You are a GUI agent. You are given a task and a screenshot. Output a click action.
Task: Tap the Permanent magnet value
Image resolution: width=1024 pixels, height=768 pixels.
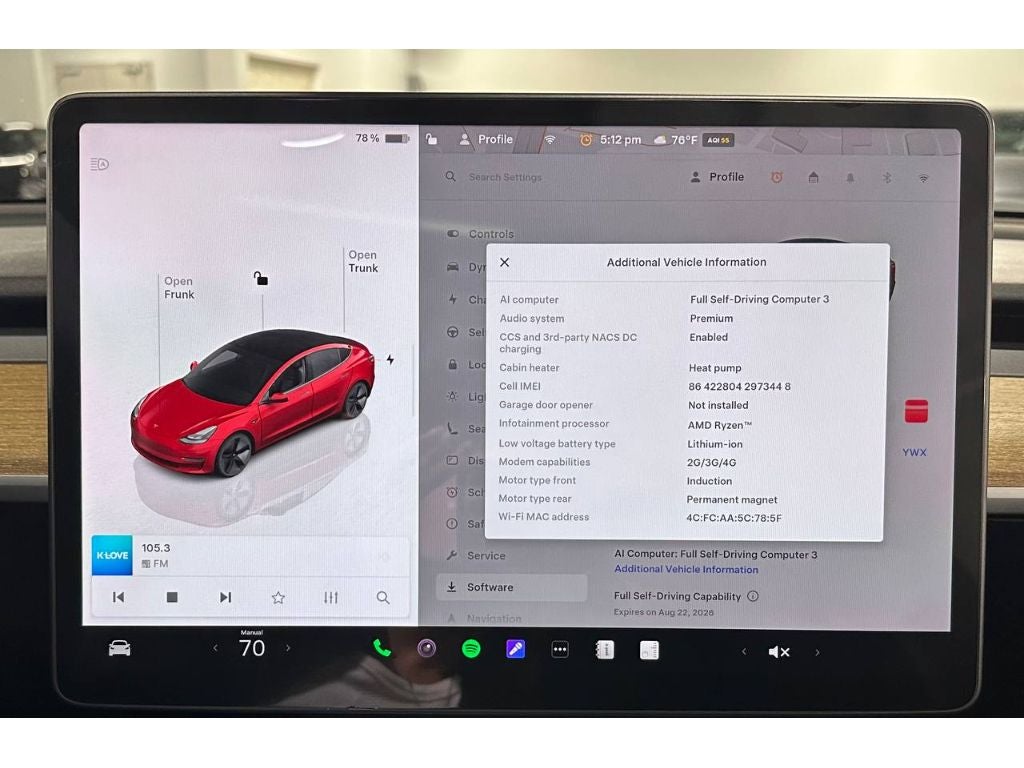[x=732, y=500]
